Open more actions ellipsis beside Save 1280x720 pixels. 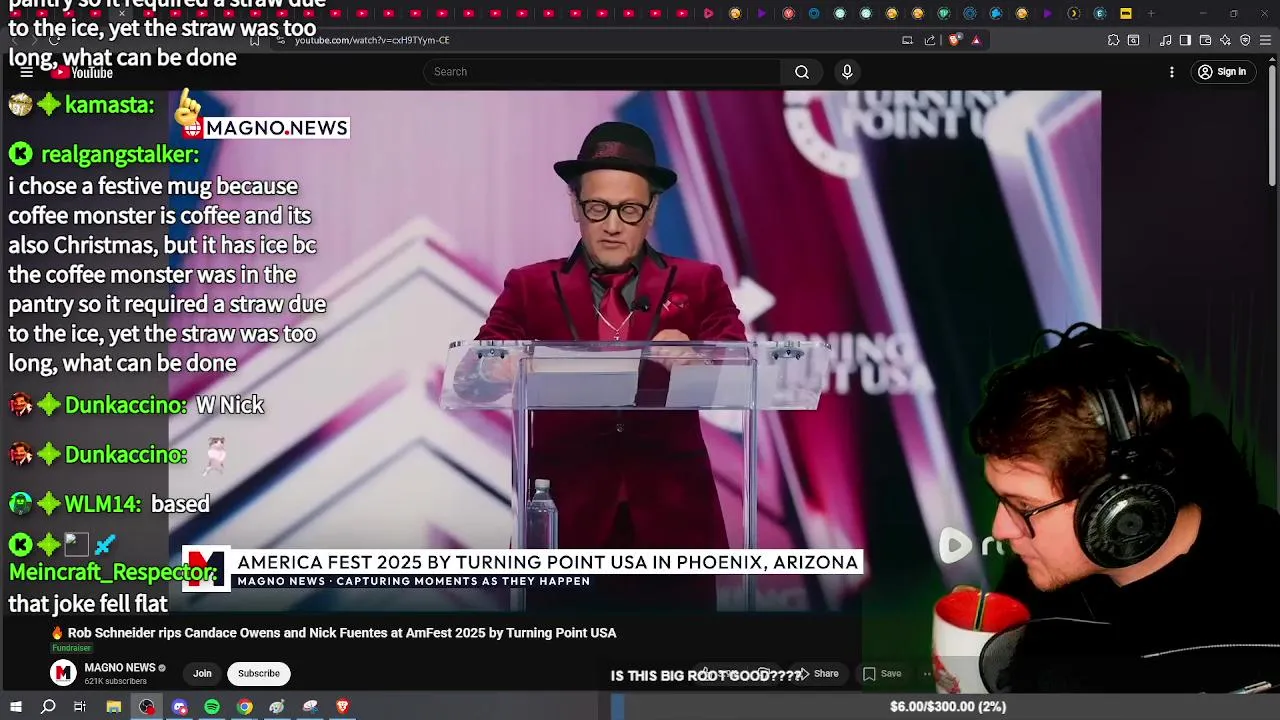pyautogui.click(x=928, y=673)
